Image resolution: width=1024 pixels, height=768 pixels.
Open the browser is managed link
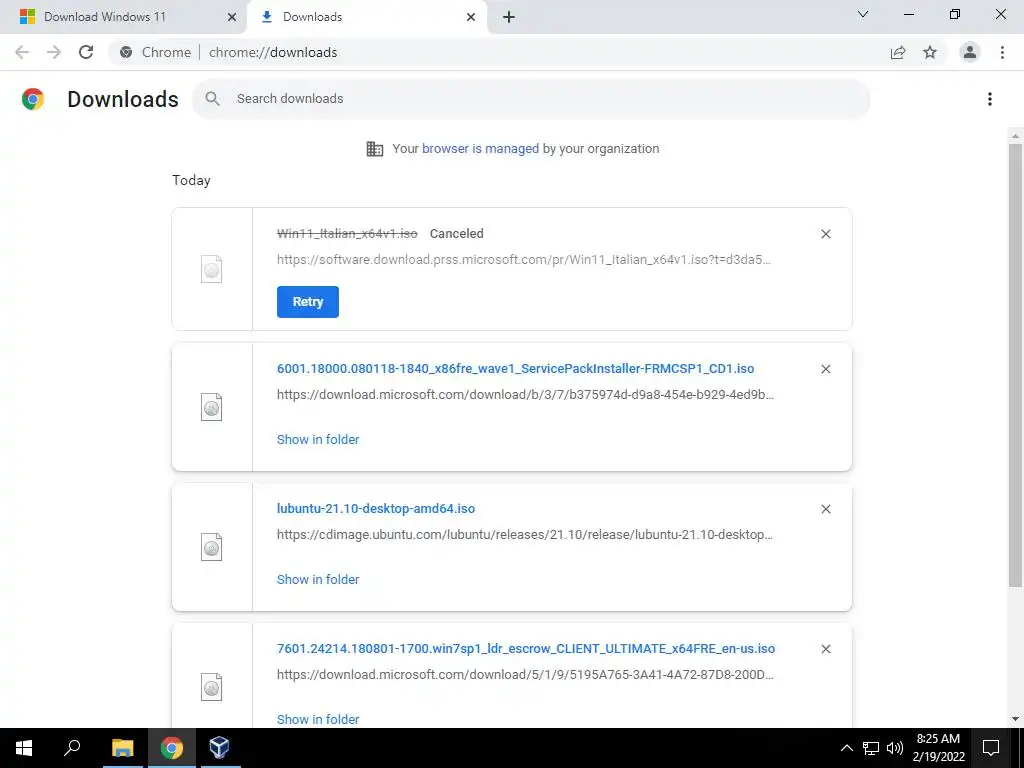point(480,149)
